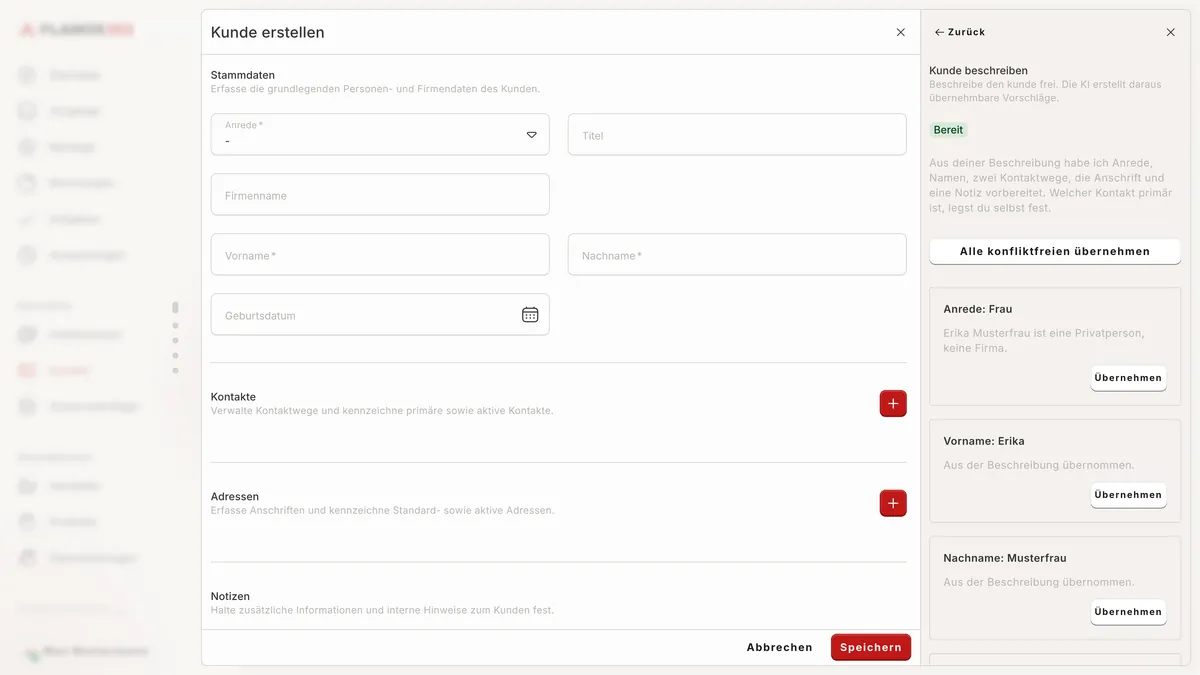
Task: Close the Kunde beschreiben side panel
Action: tap(1171, 32)
